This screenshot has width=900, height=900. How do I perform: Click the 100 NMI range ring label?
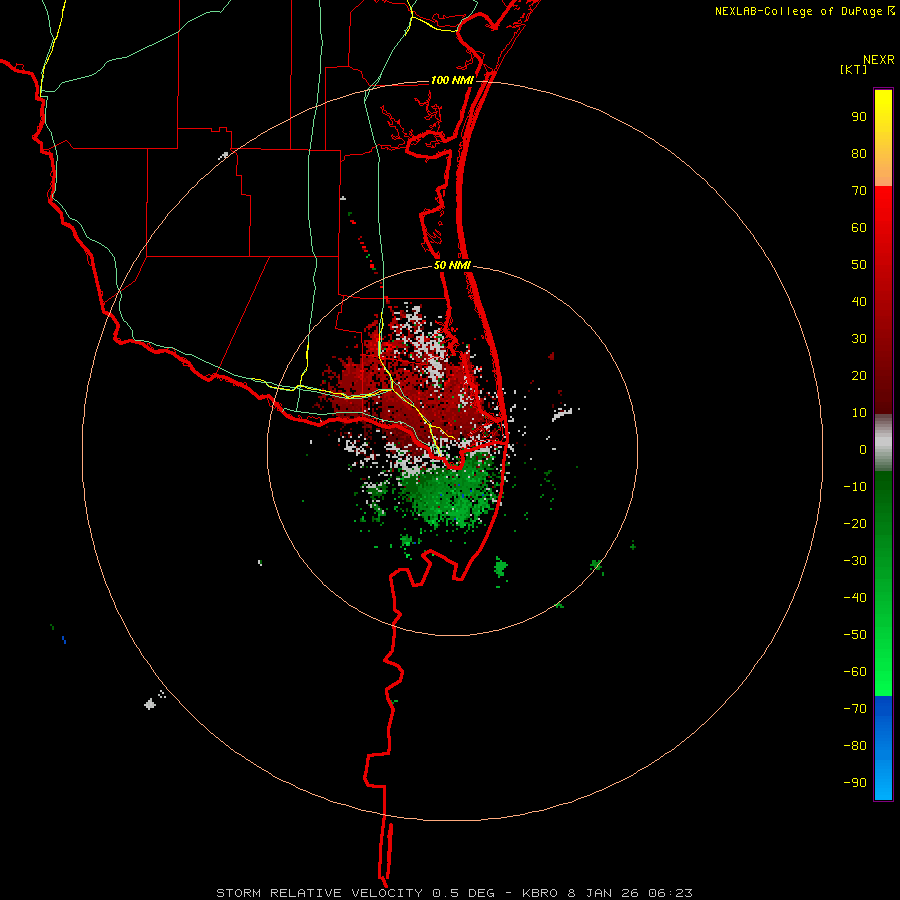(x=452, y=80)
